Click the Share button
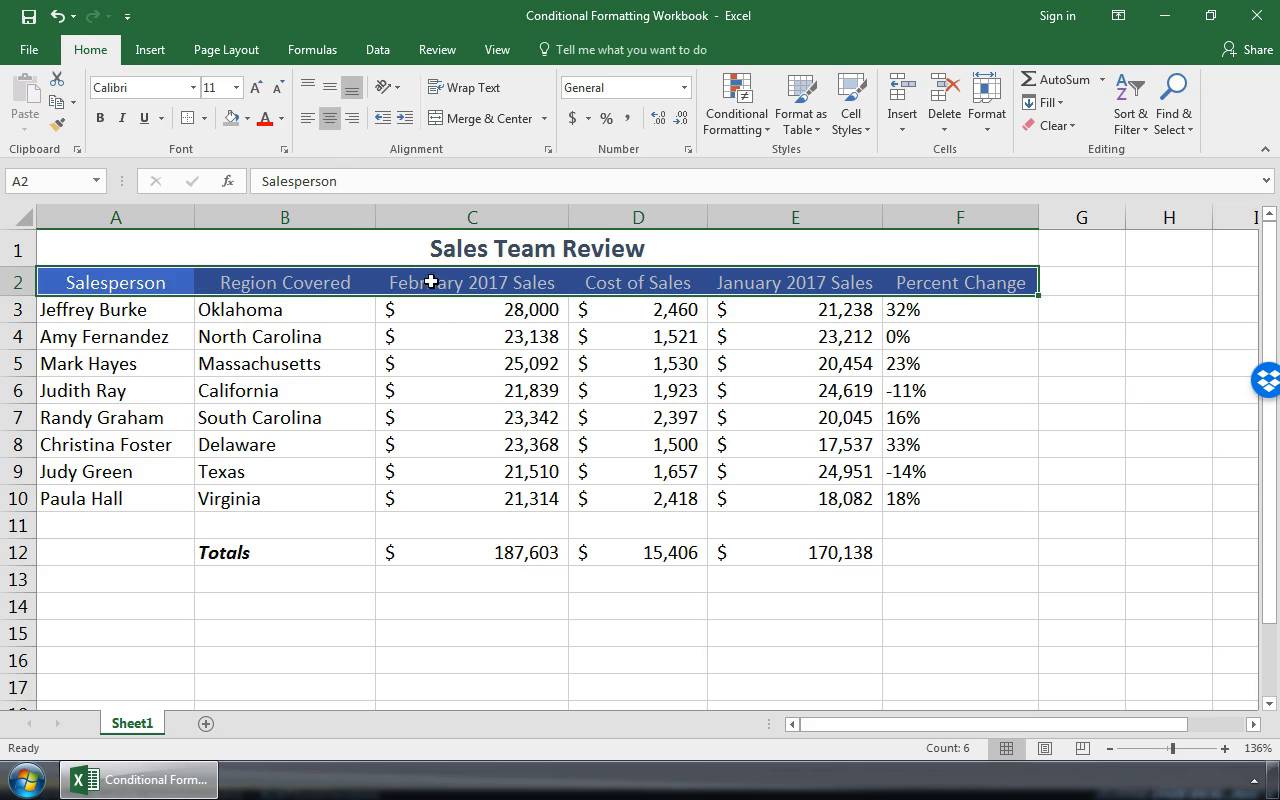Screen dimensions: 1280x800 click(1247, 49)
